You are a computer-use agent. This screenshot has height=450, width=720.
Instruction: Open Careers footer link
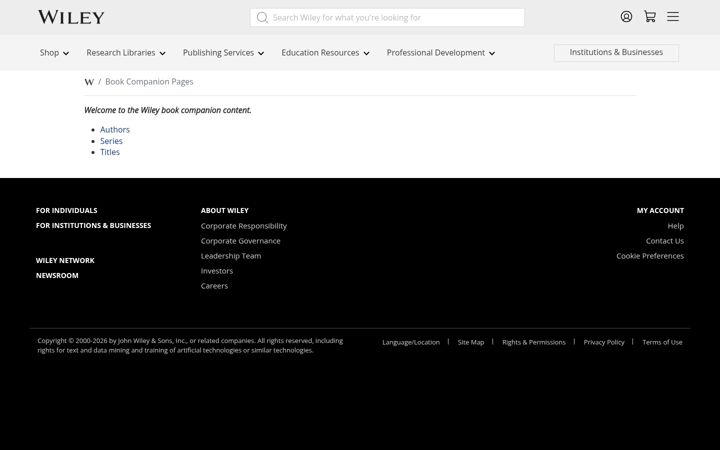[214, 286]
